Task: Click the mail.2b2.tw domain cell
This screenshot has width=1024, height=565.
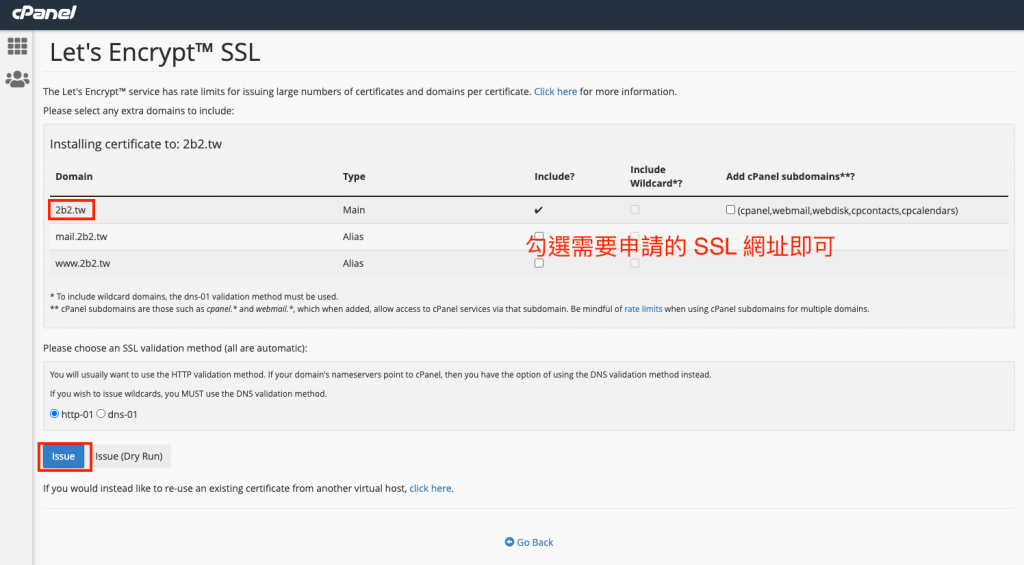Action: click(82, 236)
